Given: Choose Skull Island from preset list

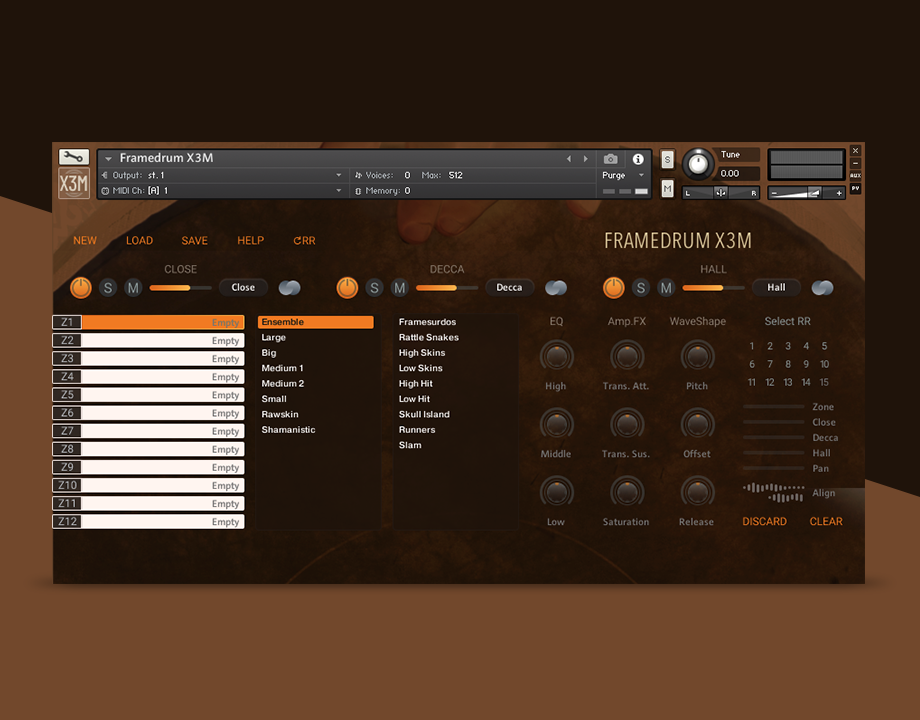Looking at the screenshot, I should [x=424, y=414].
